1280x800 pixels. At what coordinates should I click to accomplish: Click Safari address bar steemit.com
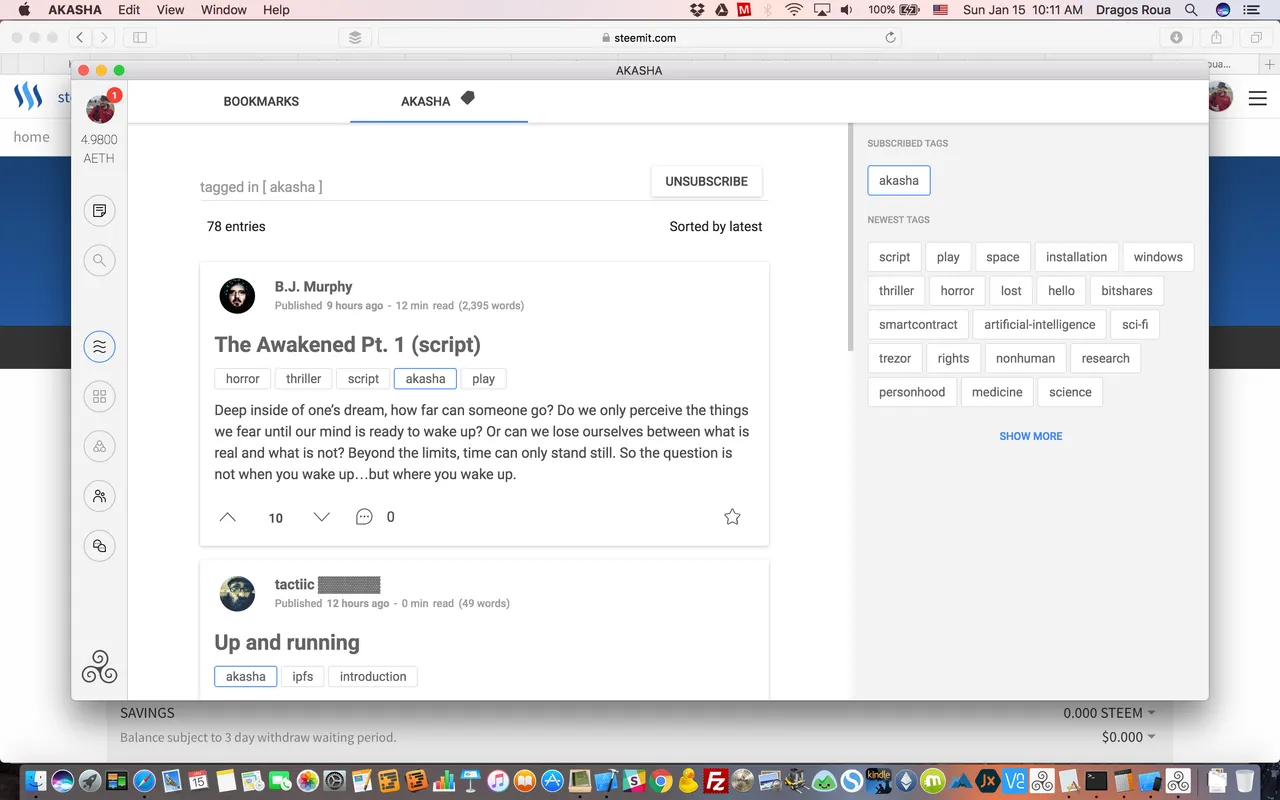coord(640,38)
